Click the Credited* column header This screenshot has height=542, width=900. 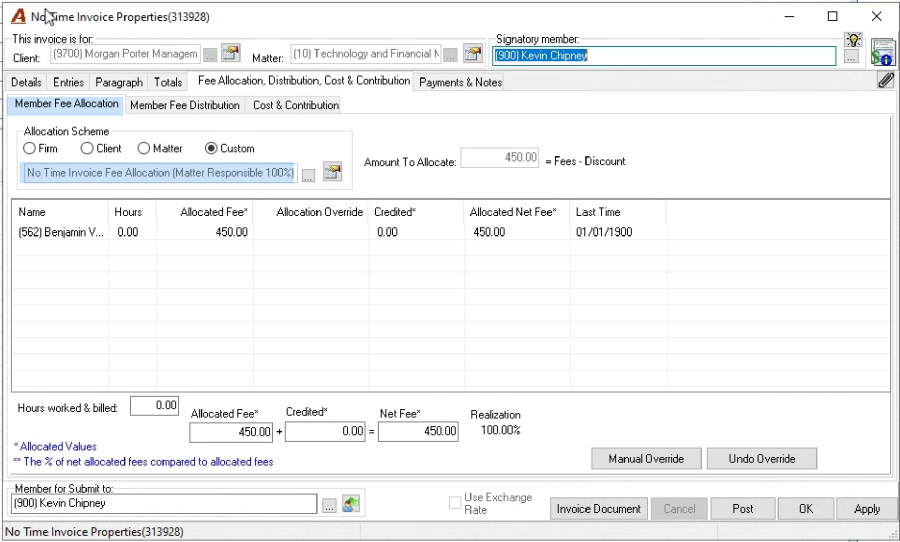[x=416, y=212]
